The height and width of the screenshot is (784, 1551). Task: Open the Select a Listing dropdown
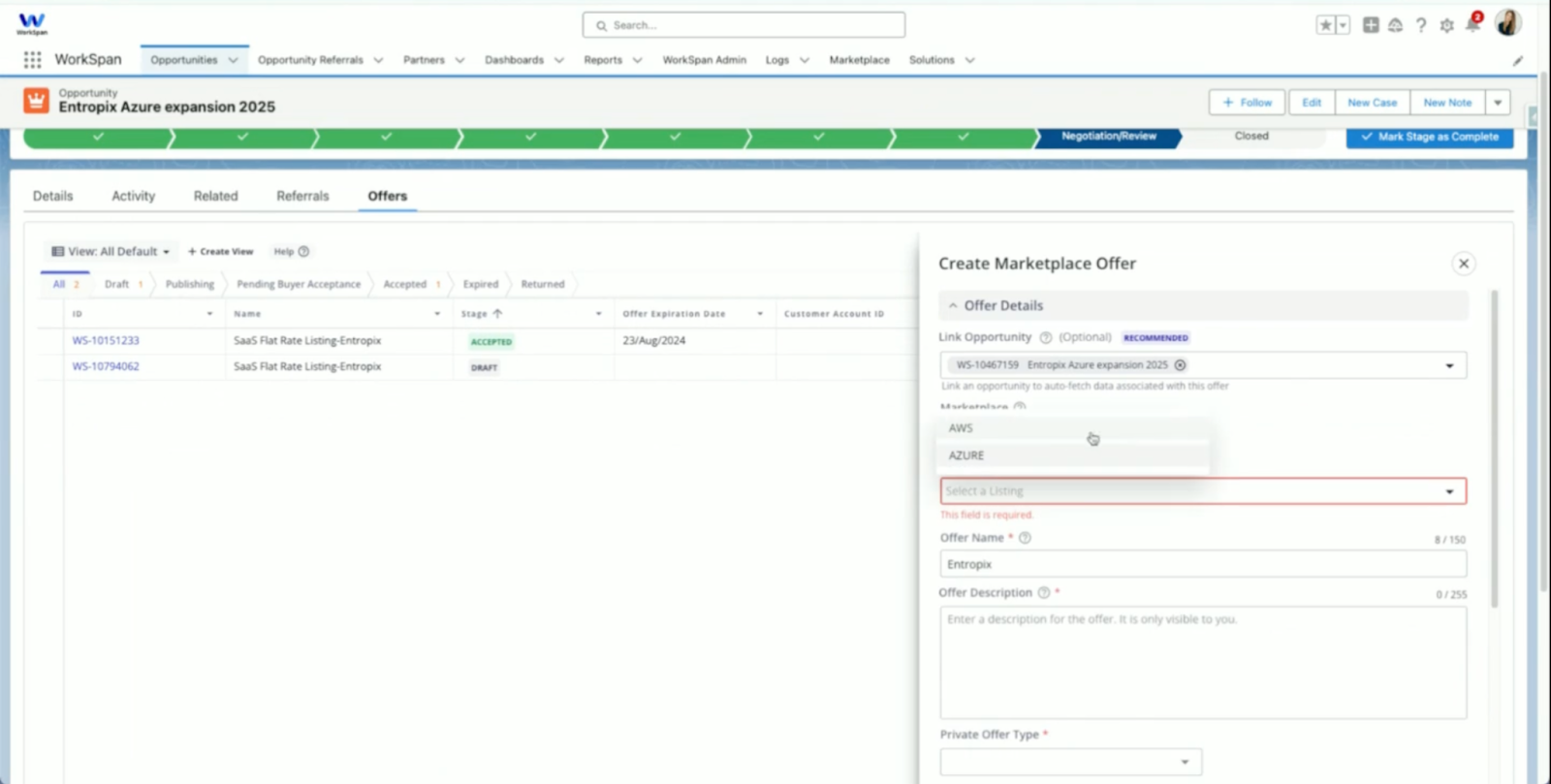tap(1203, 491)
